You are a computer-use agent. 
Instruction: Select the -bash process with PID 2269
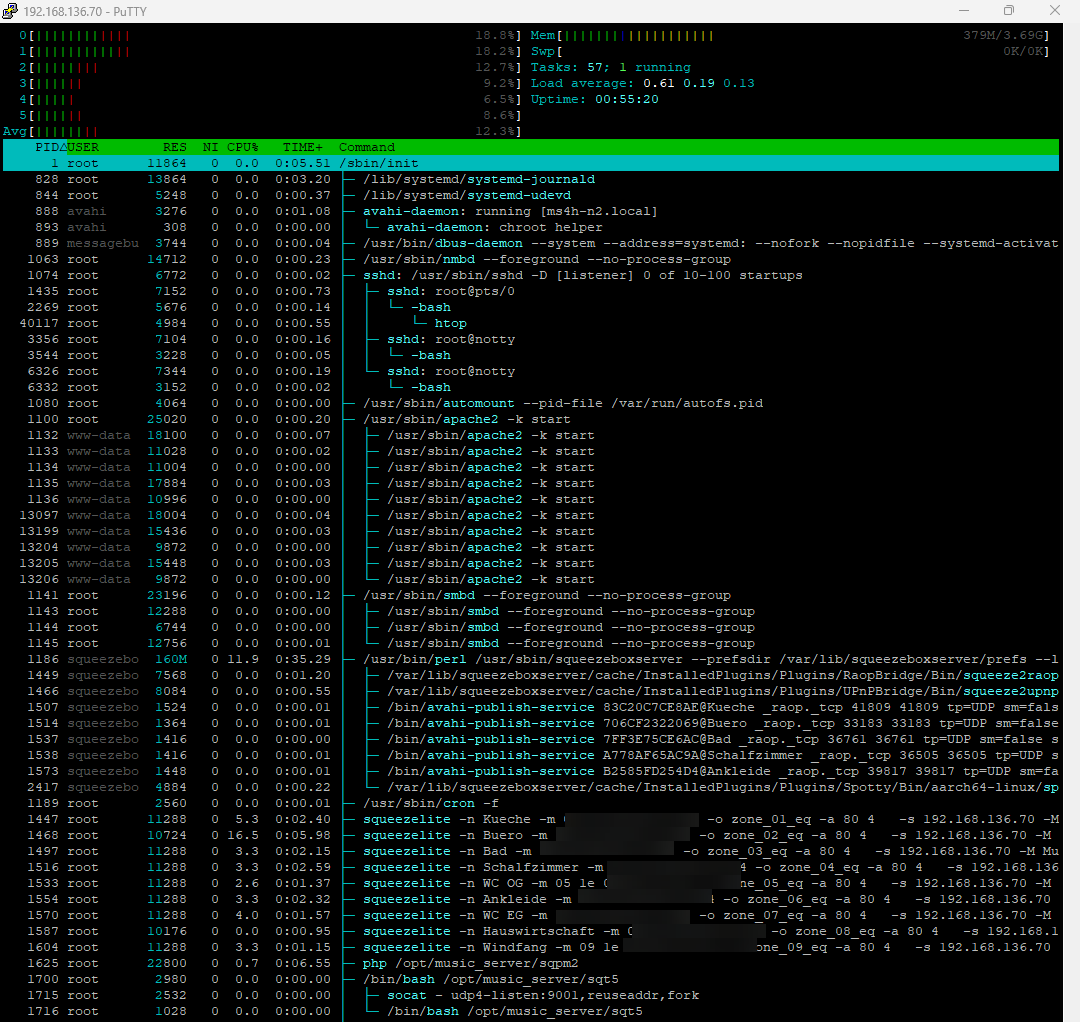click(x=530, y=307)
